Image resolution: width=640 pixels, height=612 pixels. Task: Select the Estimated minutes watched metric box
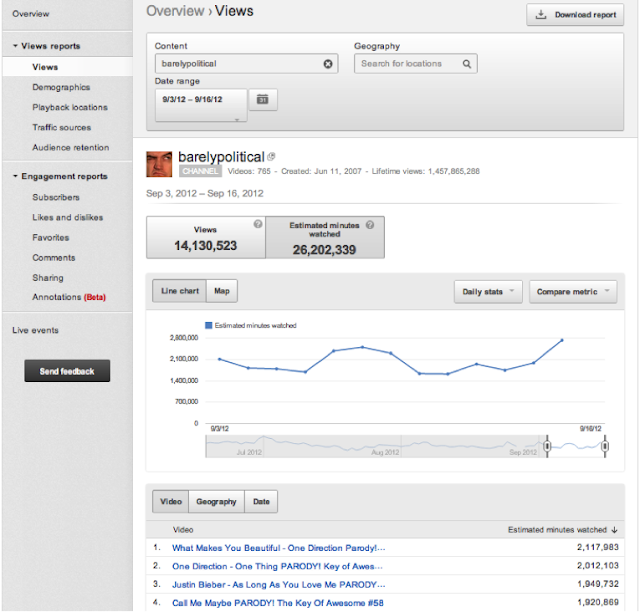coord(325,238)
